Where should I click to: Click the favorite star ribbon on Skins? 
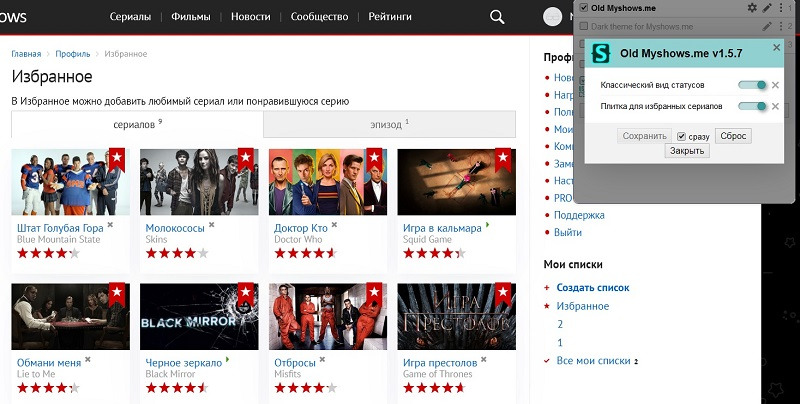point(245,160)
